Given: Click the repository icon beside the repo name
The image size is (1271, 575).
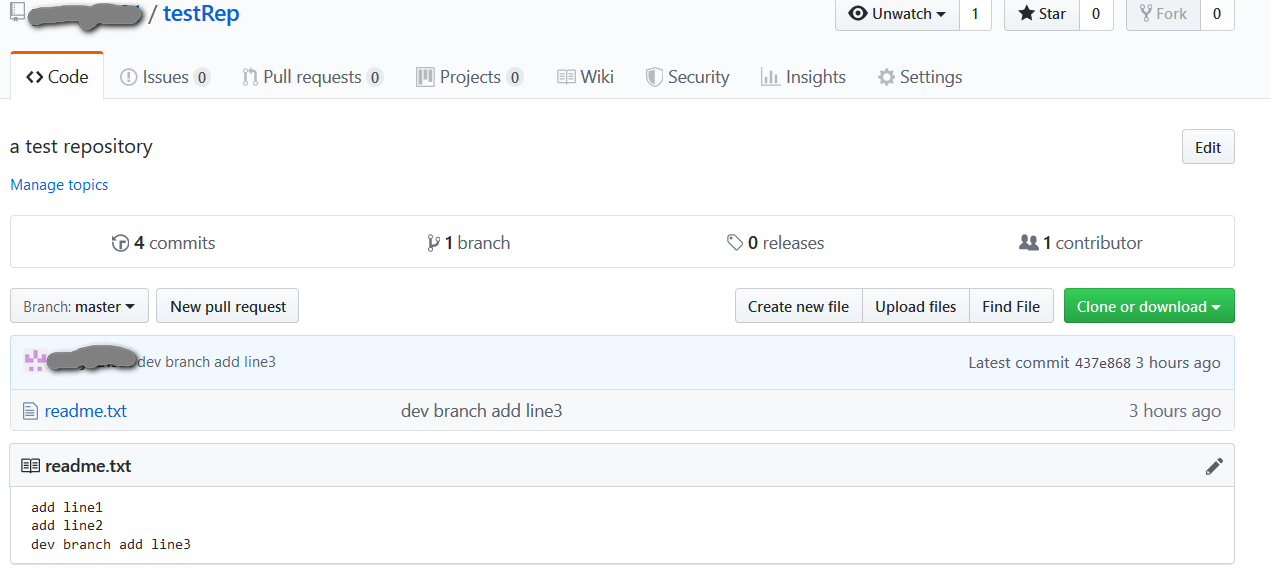Looking at the screenshot, I should [x=17, y=13].
